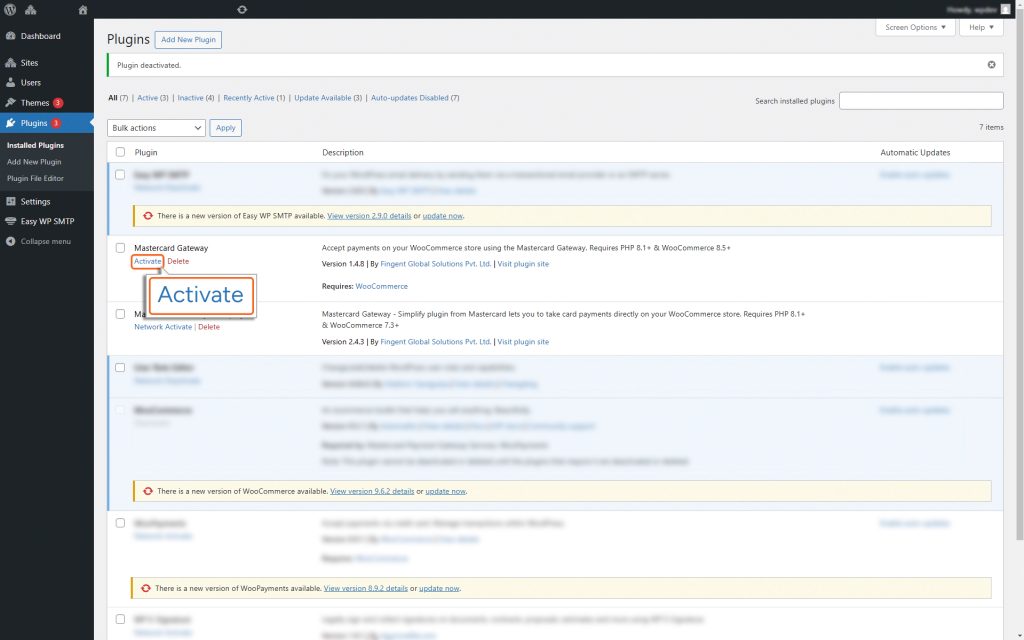Check the WooPayments row checkbox
Image resolution: width=1024 pixels, height=640 pixels.
(120, 523)
